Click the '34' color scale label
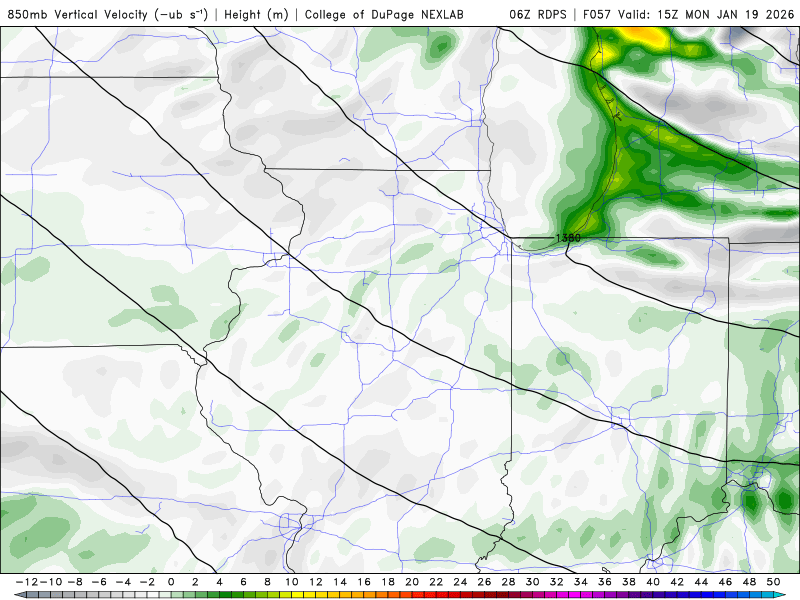Screen dimensions: 800x600 pos(581,582)
